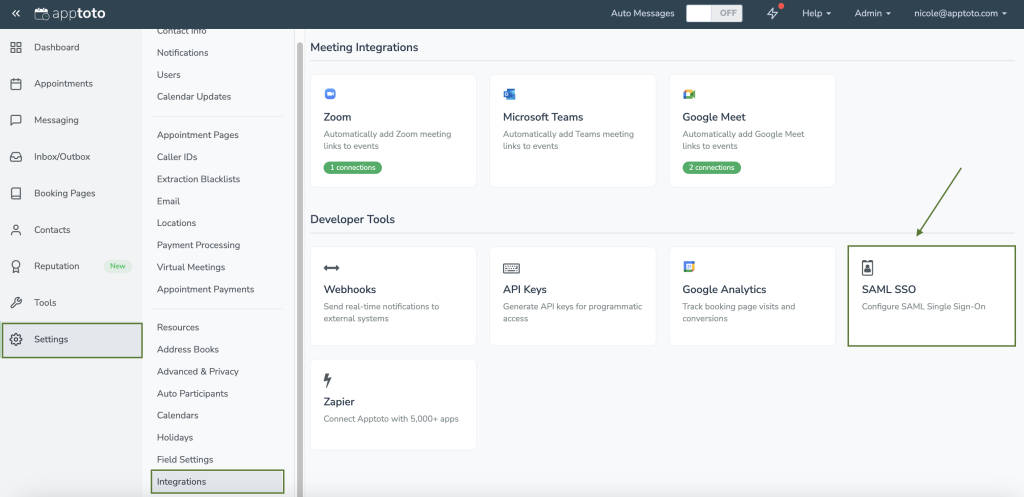
Task: Open the Help dropdown menu
Action: click(816, 13)
